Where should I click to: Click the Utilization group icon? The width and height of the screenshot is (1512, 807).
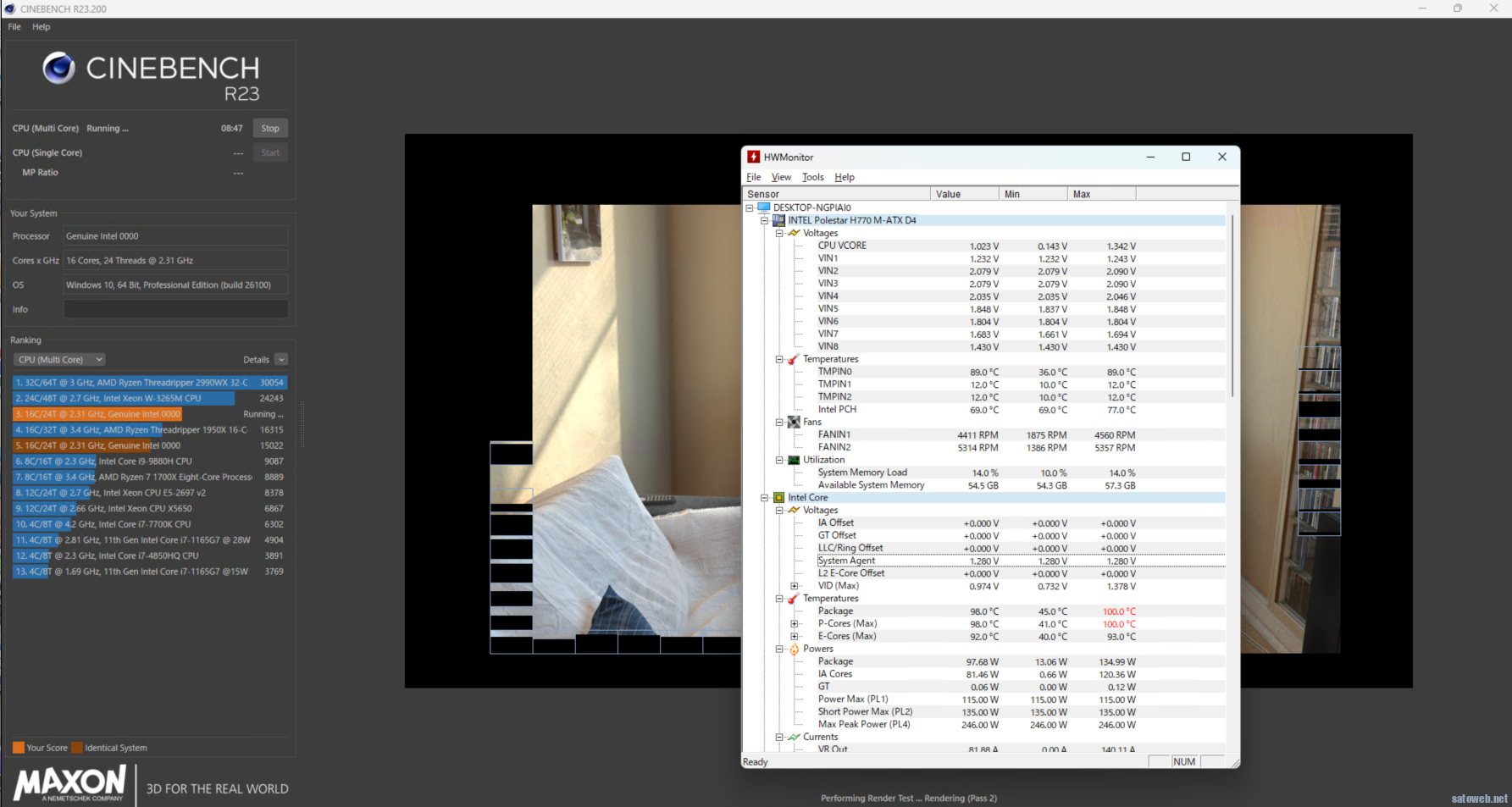(794, 460)
